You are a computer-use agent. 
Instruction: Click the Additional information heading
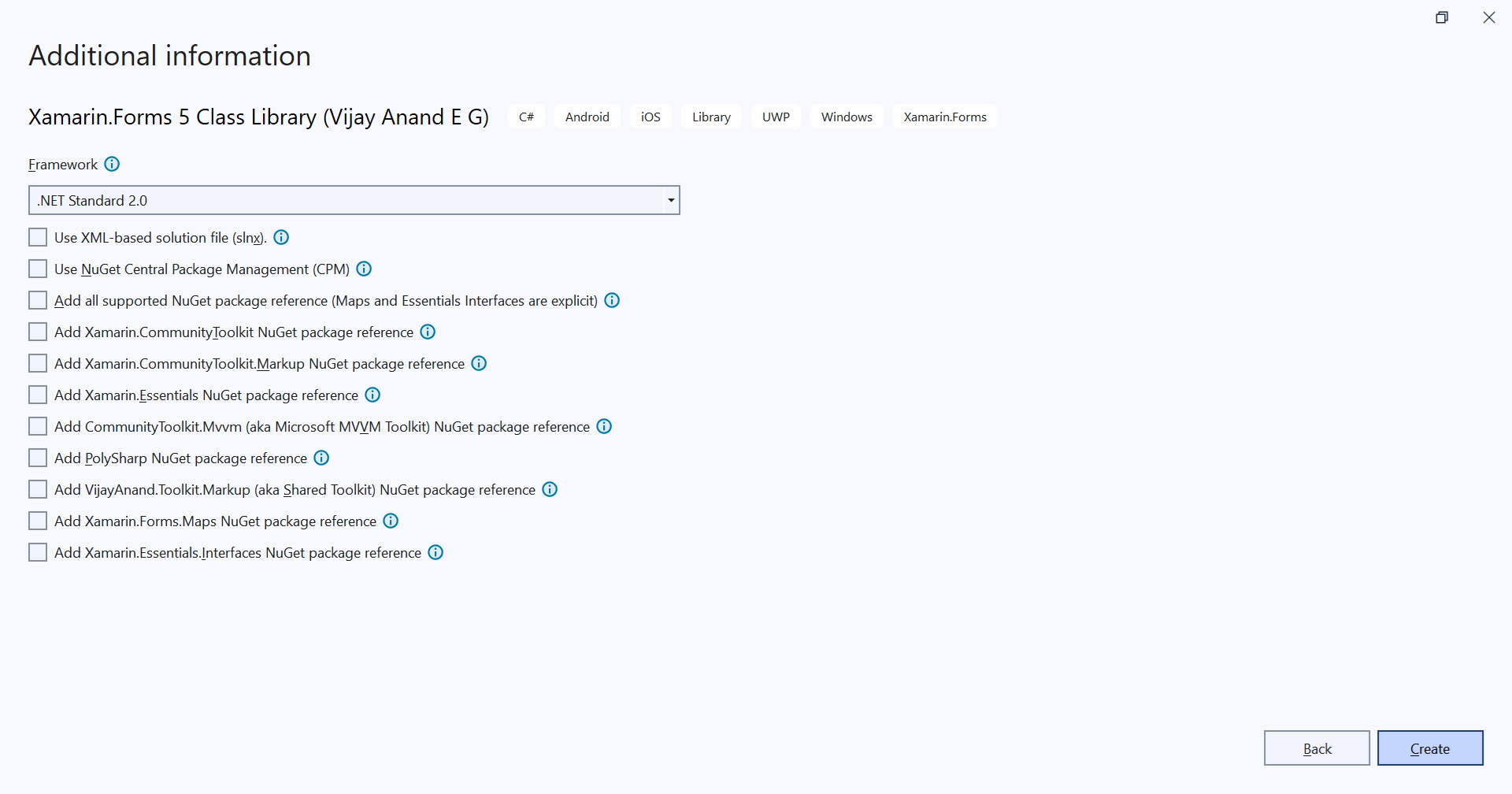pos(170,56)
